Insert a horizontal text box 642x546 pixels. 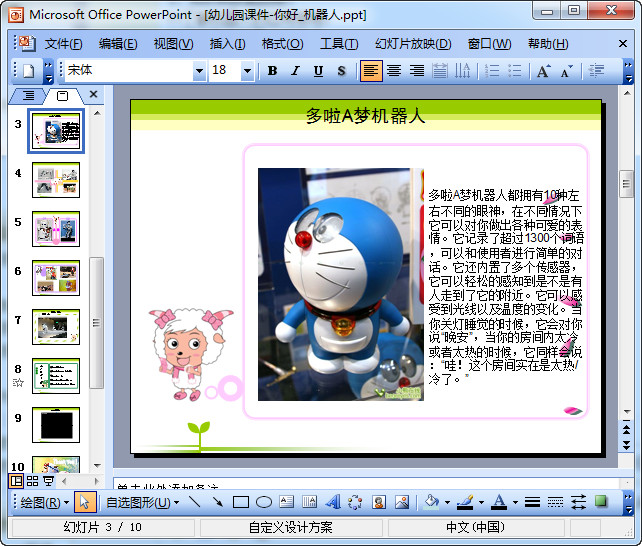[287, 502]
